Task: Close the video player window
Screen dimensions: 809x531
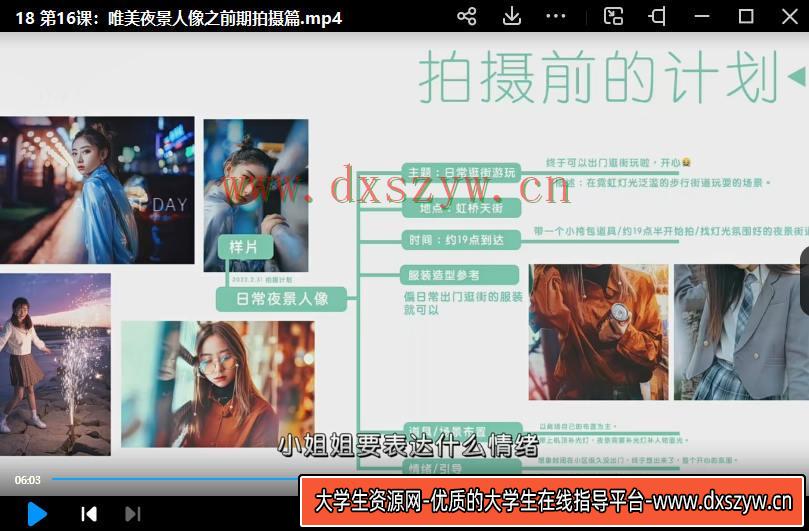Action: [789, 17]
